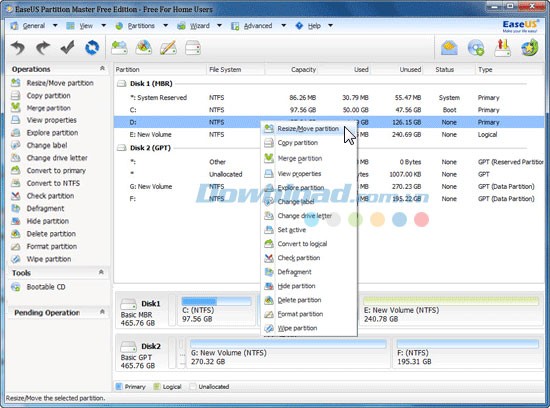The width and height of the screenshot is (550, 408).
Task: Click the Unused column header
Action: point(397,69)
